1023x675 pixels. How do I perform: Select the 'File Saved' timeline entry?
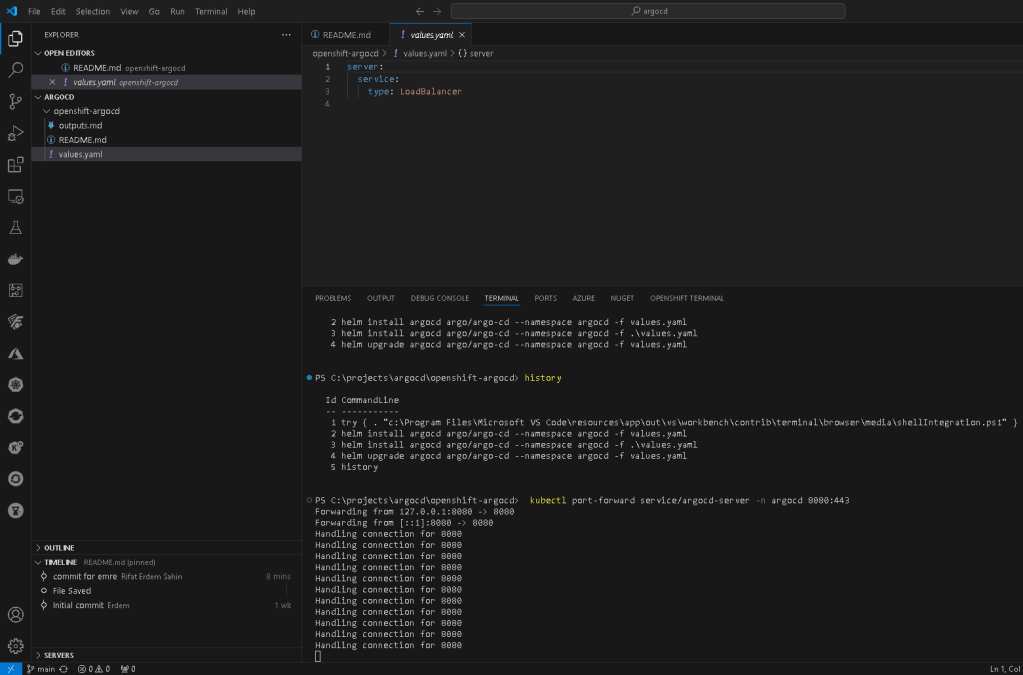pos(166,591)
